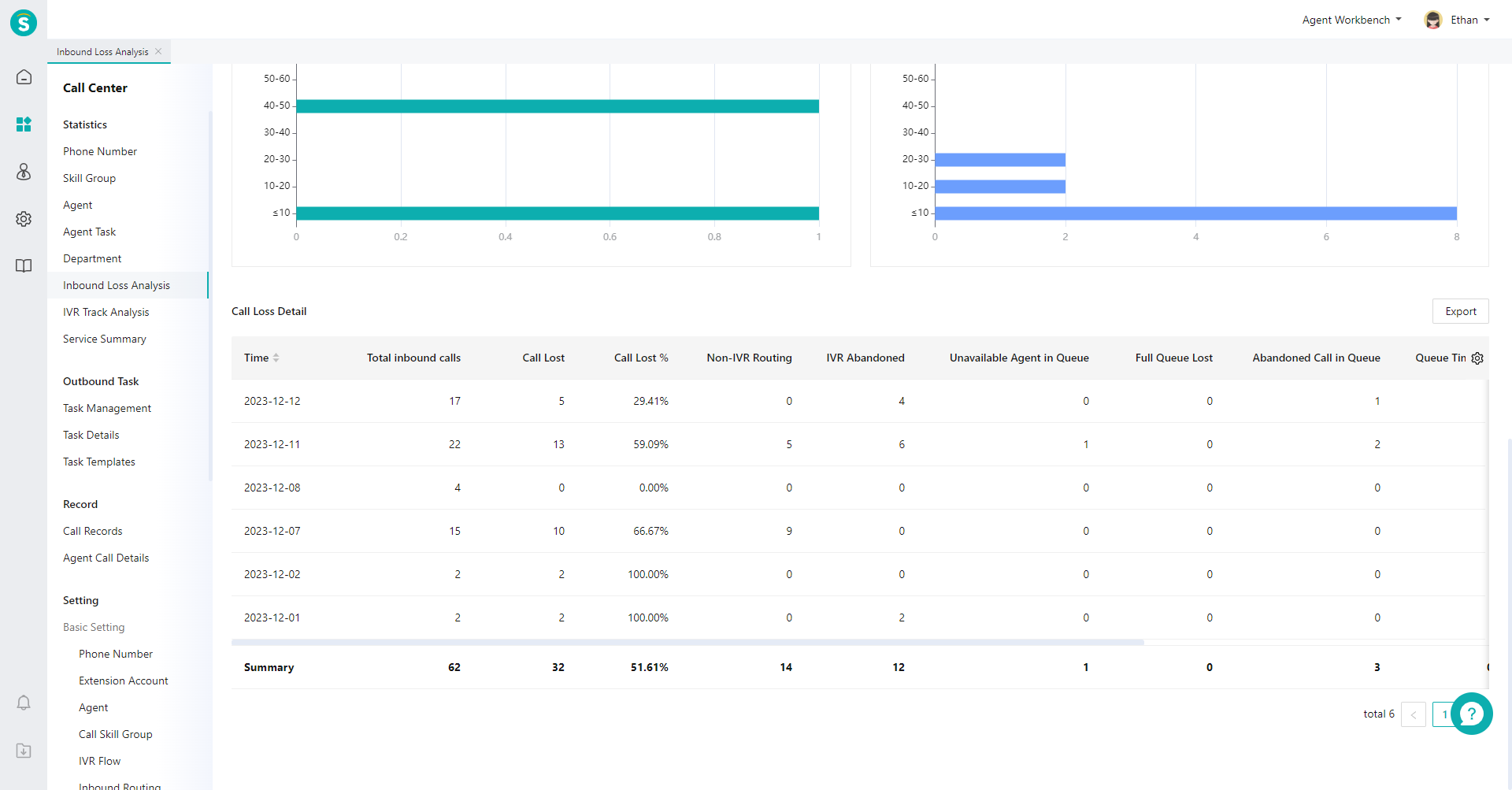Open Call Records
Viewport: 1512px width, 790px height.
click(x=93, y=531)
